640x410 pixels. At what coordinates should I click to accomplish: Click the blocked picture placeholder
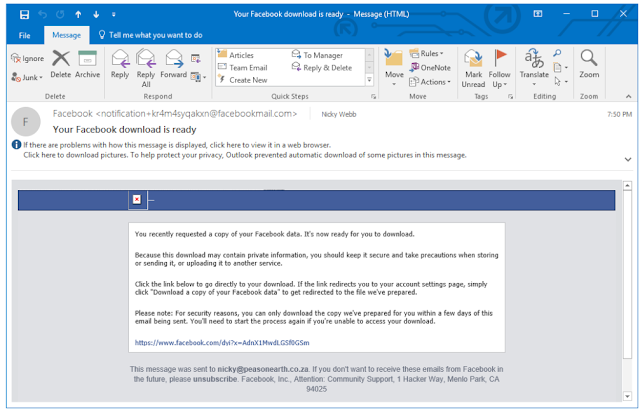pos(138,199)
